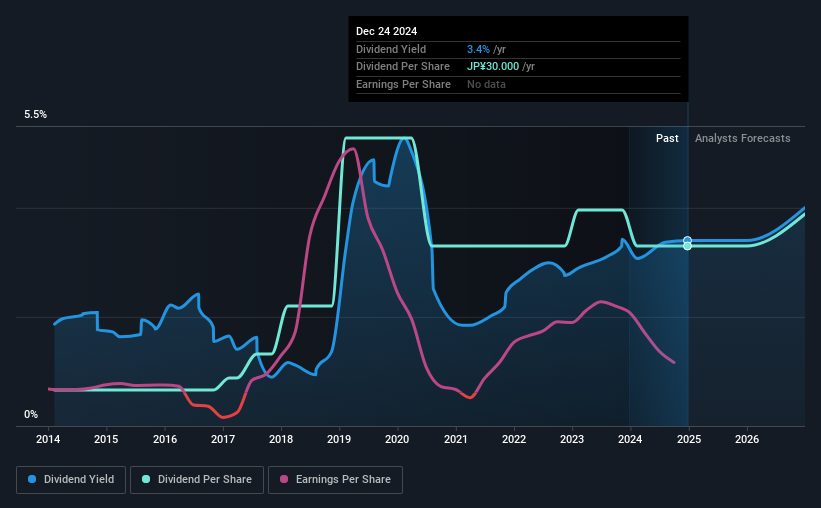Toggle the Dividend Per Share legend series
The image size is (821, 508).
tap(197, 480)
